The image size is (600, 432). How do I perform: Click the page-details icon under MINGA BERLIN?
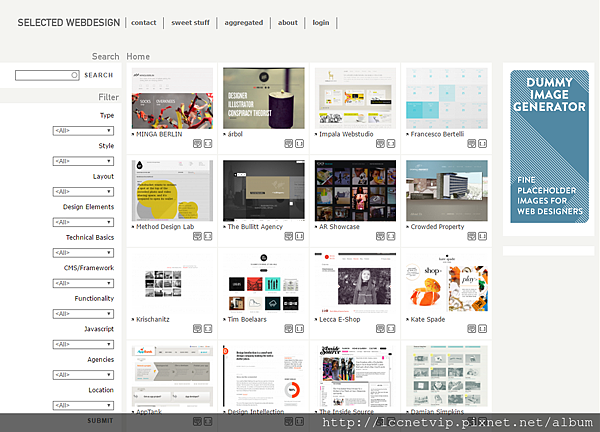pos(197,143)
